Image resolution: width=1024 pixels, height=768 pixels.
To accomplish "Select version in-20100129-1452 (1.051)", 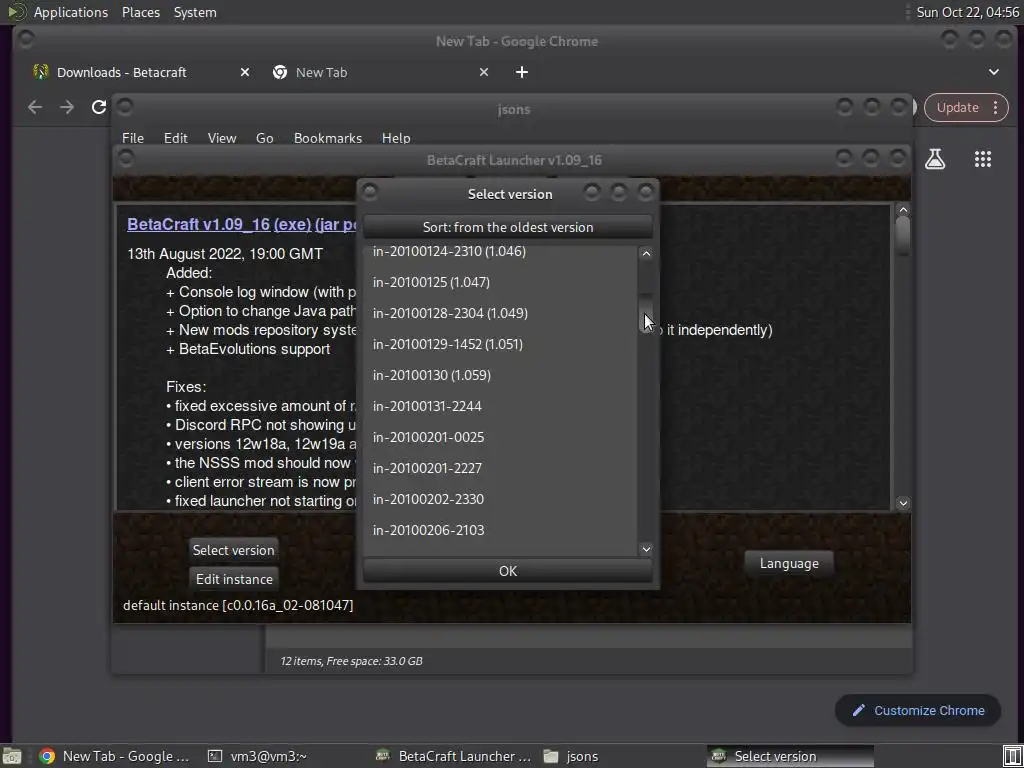I will (x=500, y=344).
